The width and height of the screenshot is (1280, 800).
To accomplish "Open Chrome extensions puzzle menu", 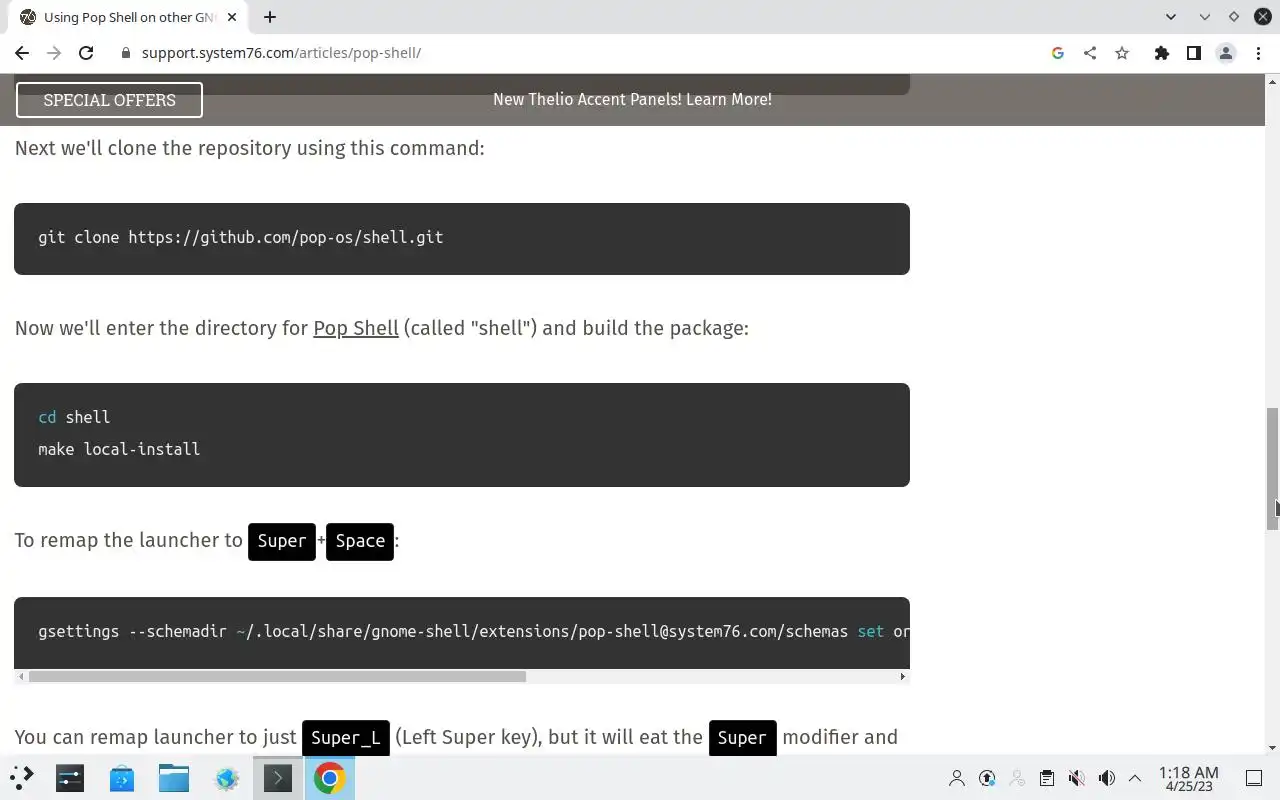I will 1162,53.
